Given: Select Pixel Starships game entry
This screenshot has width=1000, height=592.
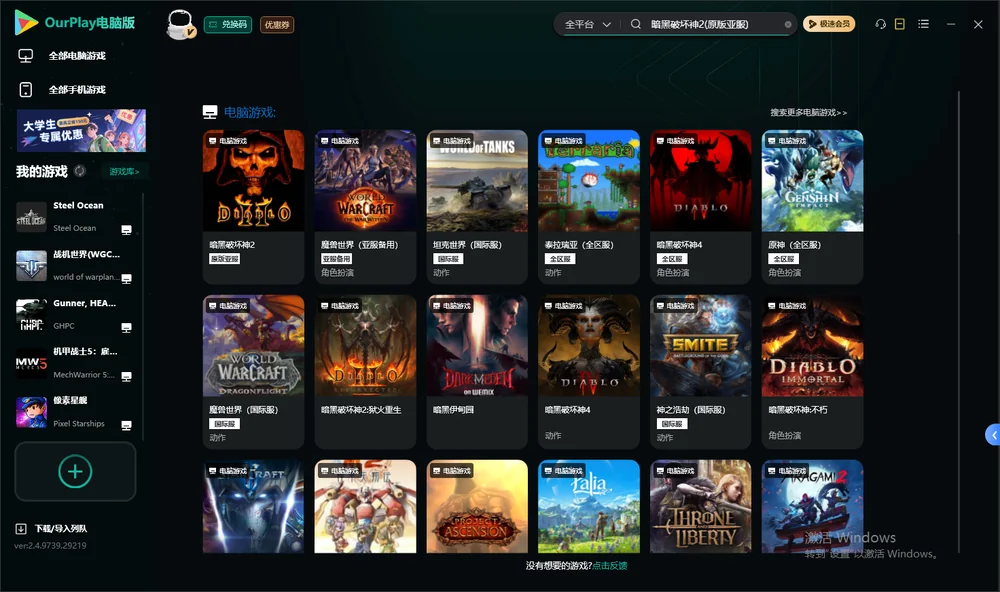Looking at the screenshot, I should coord(74,412).
